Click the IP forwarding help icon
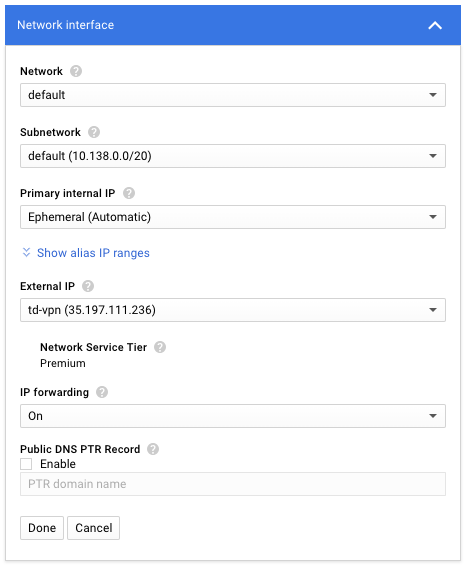Viewport: 467px width, 569px height. pos(102,392)
